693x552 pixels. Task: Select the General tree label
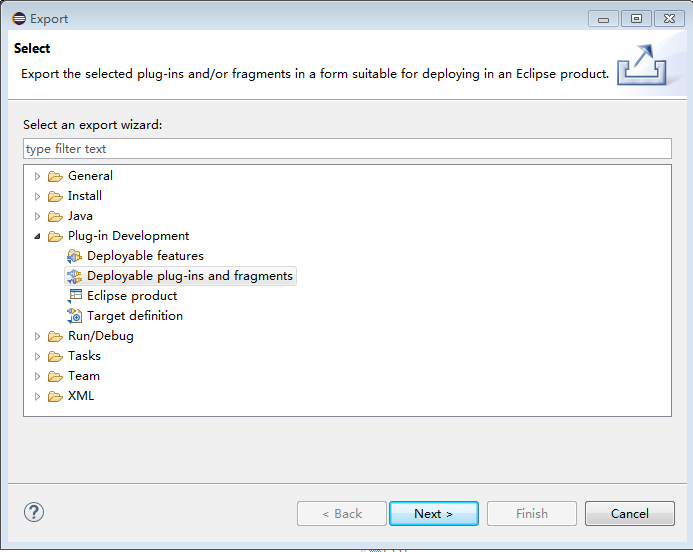coord(90,176)
